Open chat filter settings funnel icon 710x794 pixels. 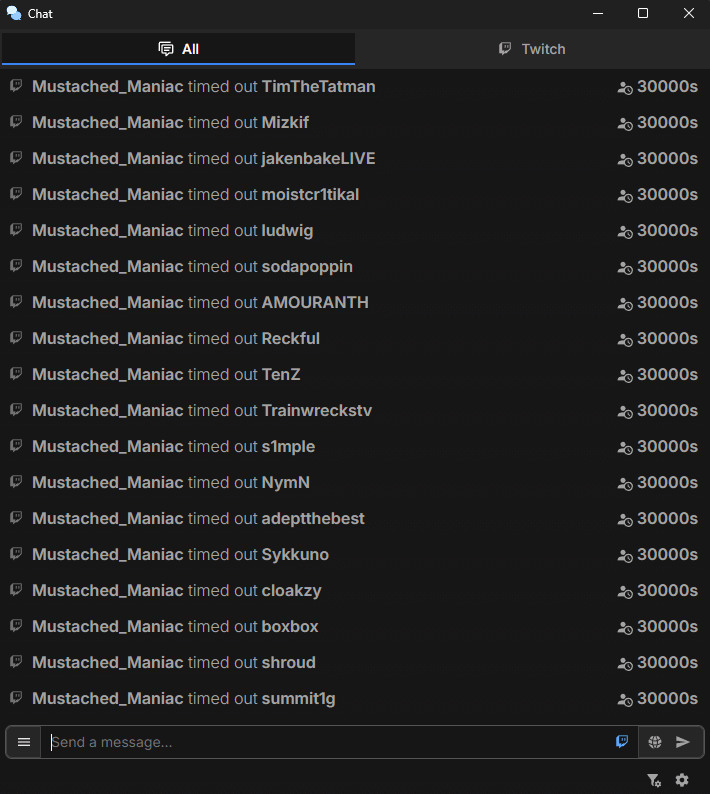pyautogui.click(x=653, y=780)
